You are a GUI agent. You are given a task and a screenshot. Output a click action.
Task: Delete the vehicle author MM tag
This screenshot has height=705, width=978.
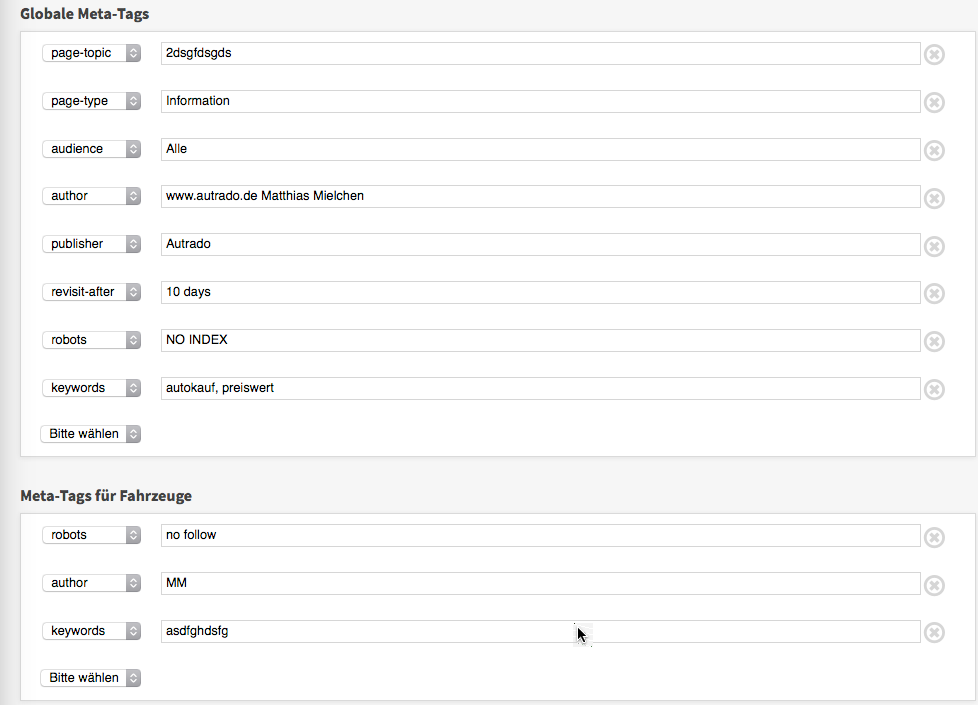(x=933, y=585)
